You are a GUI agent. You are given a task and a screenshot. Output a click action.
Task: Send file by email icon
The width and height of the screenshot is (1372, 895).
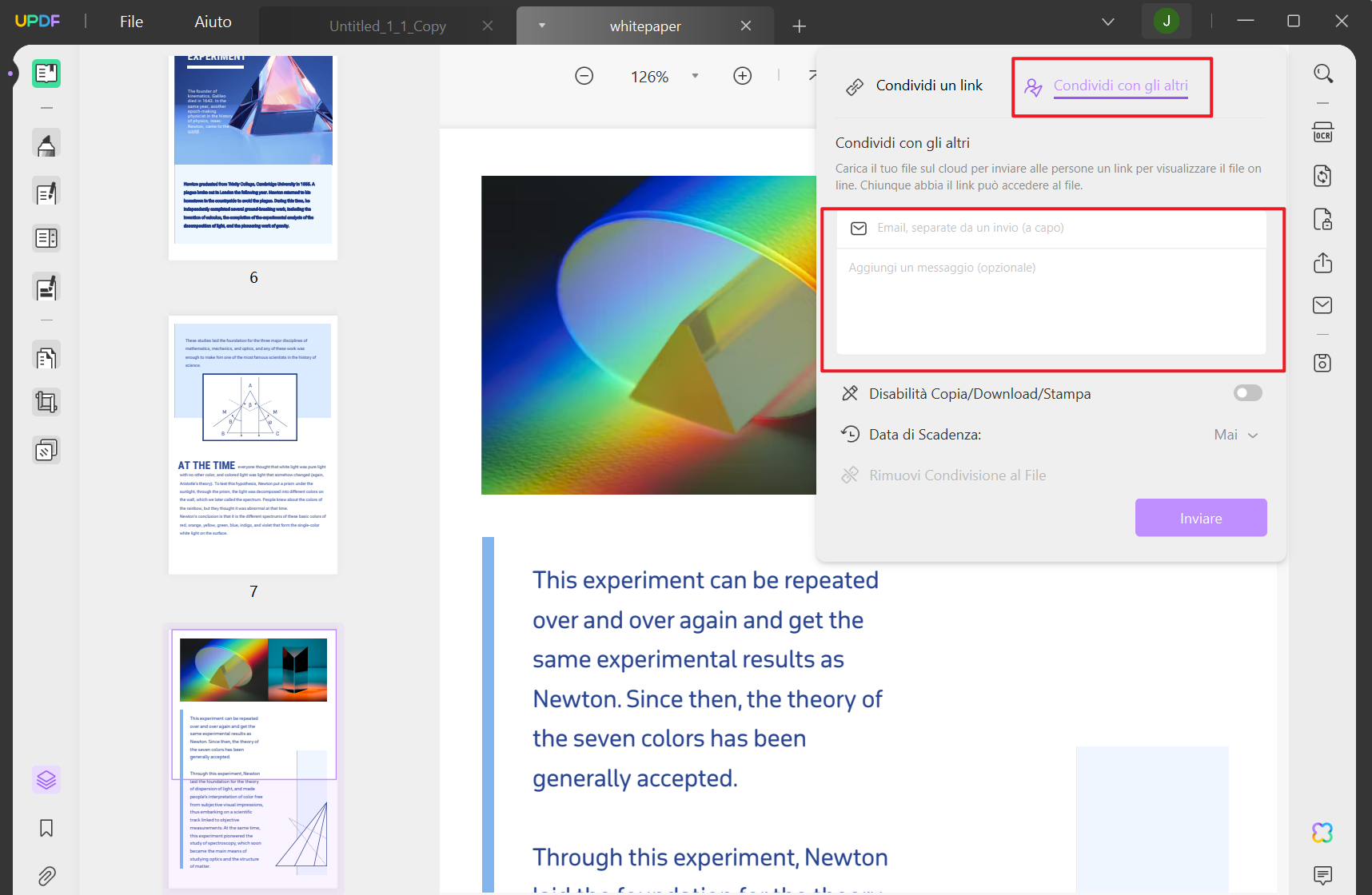tap(1323, 305)
